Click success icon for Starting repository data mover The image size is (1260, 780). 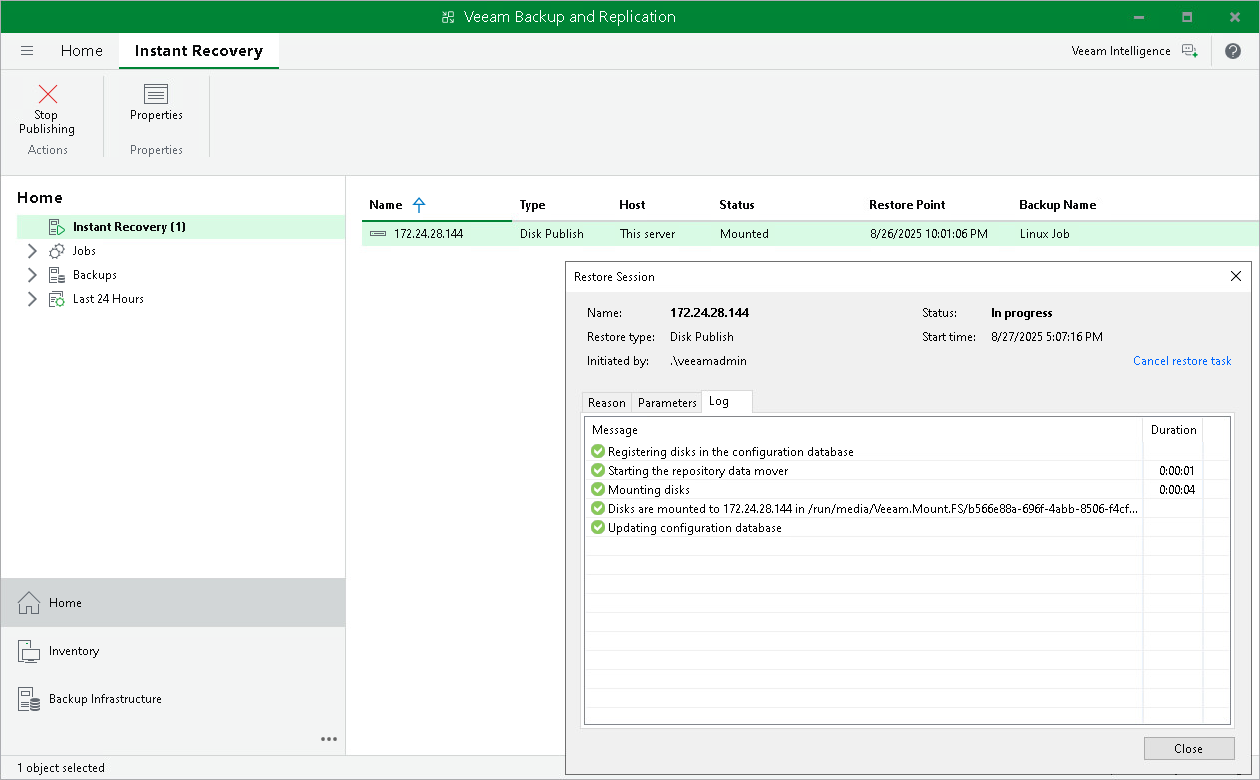[598, 471]
